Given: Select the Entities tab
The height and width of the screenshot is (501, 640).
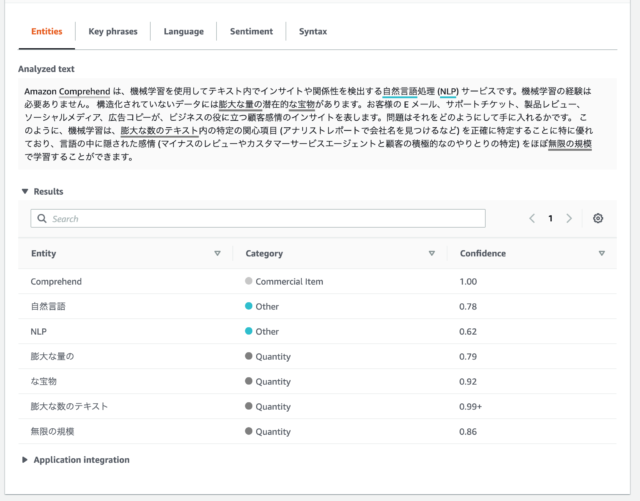Looking at the screenshot, I should point(47,31).
